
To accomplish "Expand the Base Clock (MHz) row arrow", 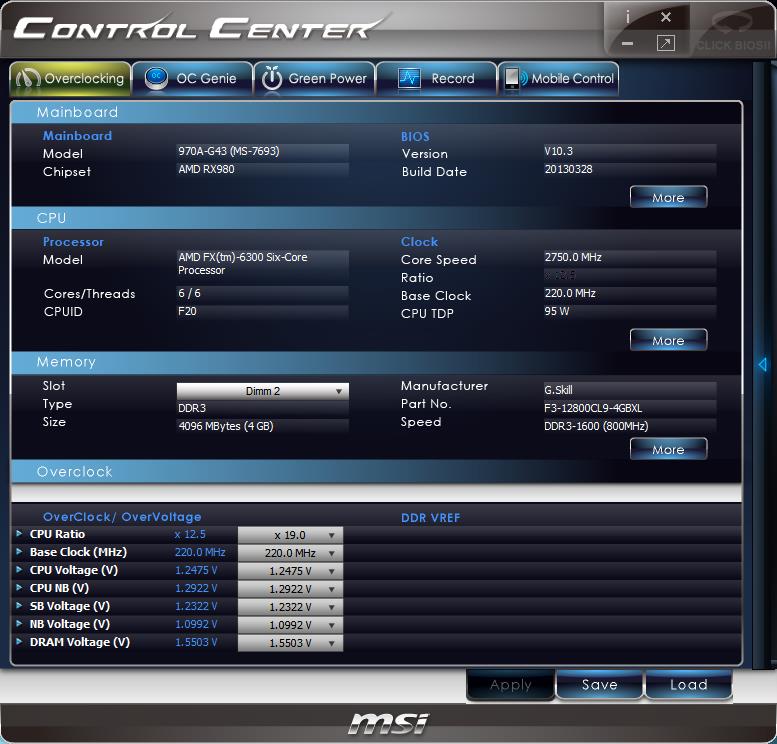I will click(x=19, y=552).
